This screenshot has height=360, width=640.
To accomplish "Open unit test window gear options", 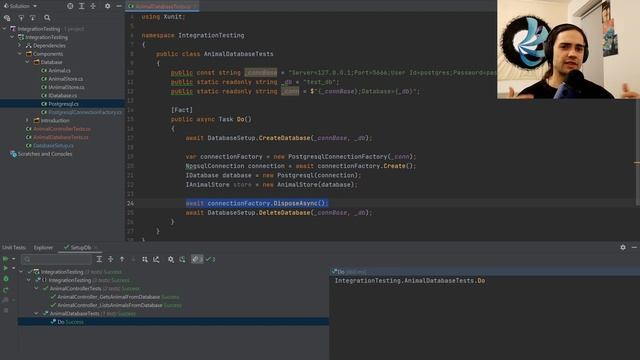I will pos(623,247).
